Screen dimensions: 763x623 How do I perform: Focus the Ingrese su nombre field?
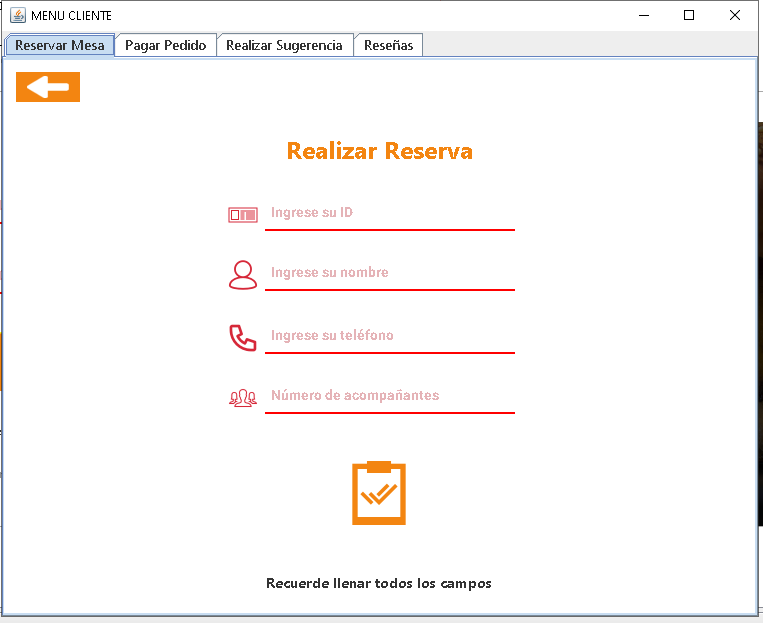390,274
